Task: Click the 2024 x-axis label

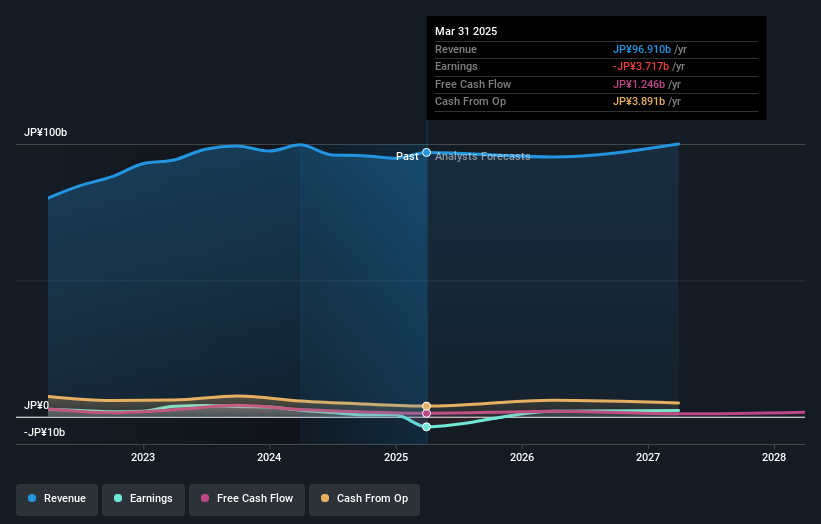Action: (x=269, y=457)
